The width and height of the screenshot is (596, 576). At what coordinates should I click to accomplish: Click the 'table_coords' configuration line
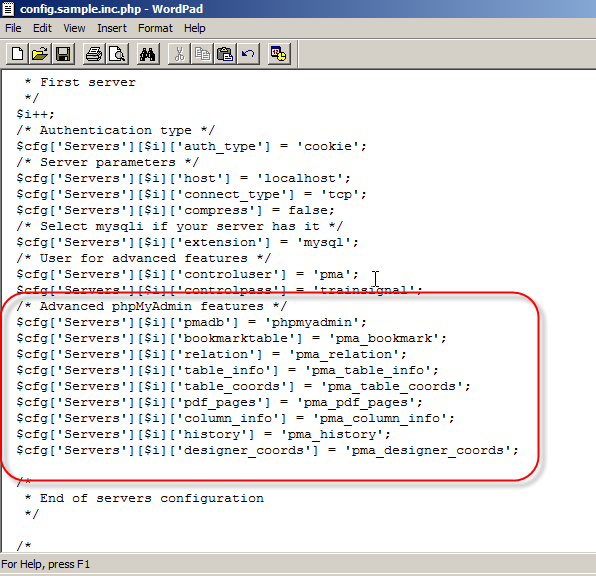tap(244, 386)
